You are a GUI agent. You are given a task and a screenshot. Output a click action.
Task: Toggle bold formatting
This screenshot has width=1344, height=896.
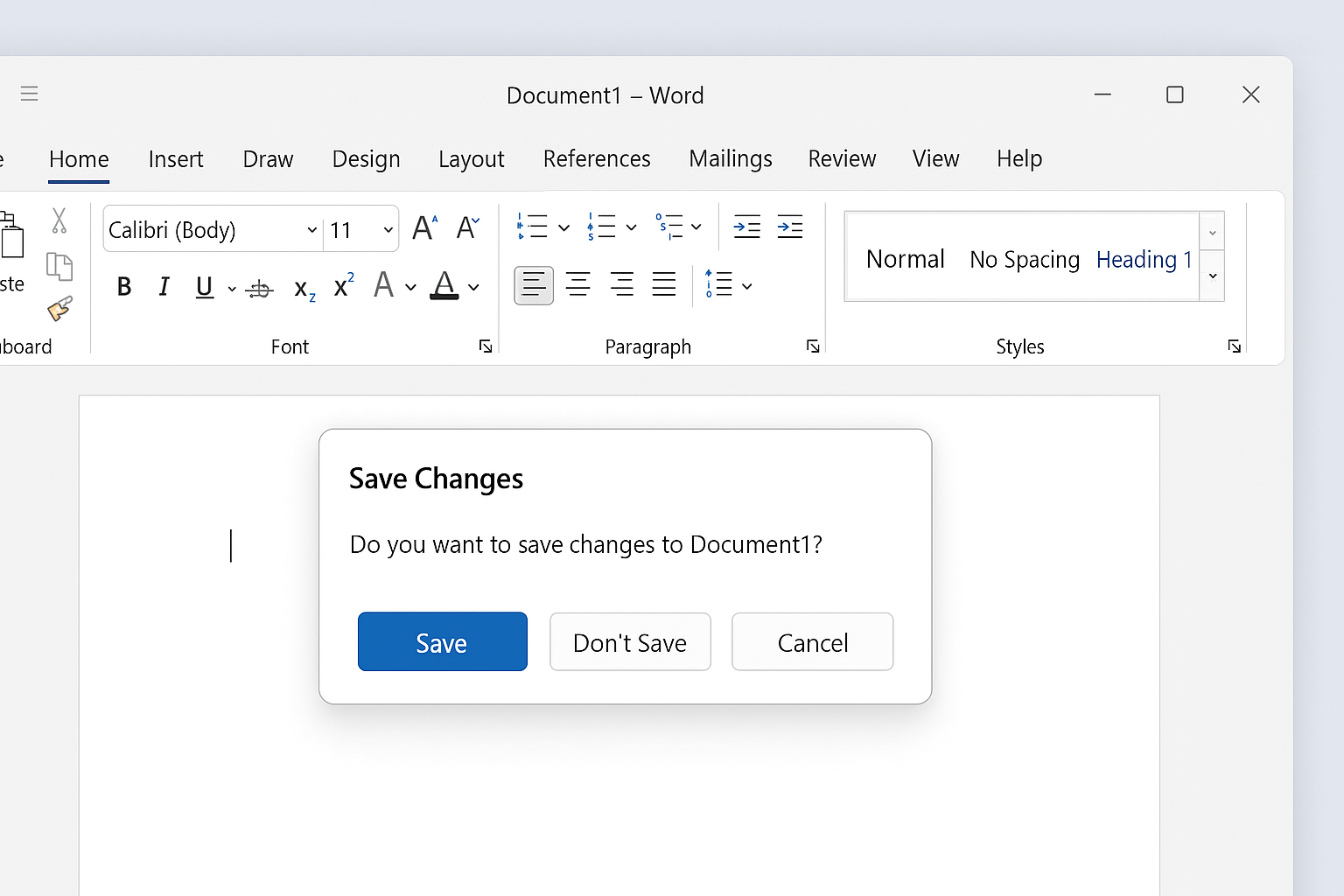(x=124, y=287)
